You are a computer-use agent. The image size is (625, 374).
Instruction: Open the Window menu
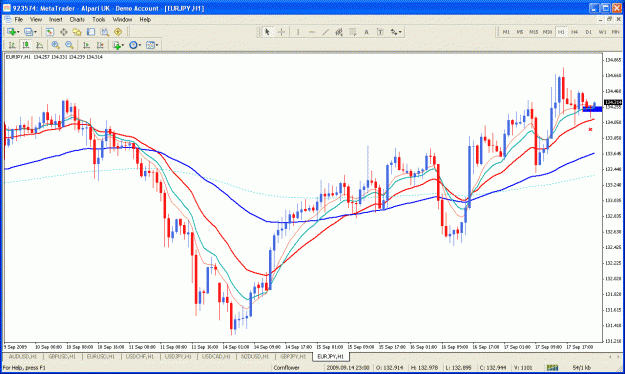click(122, 19)
